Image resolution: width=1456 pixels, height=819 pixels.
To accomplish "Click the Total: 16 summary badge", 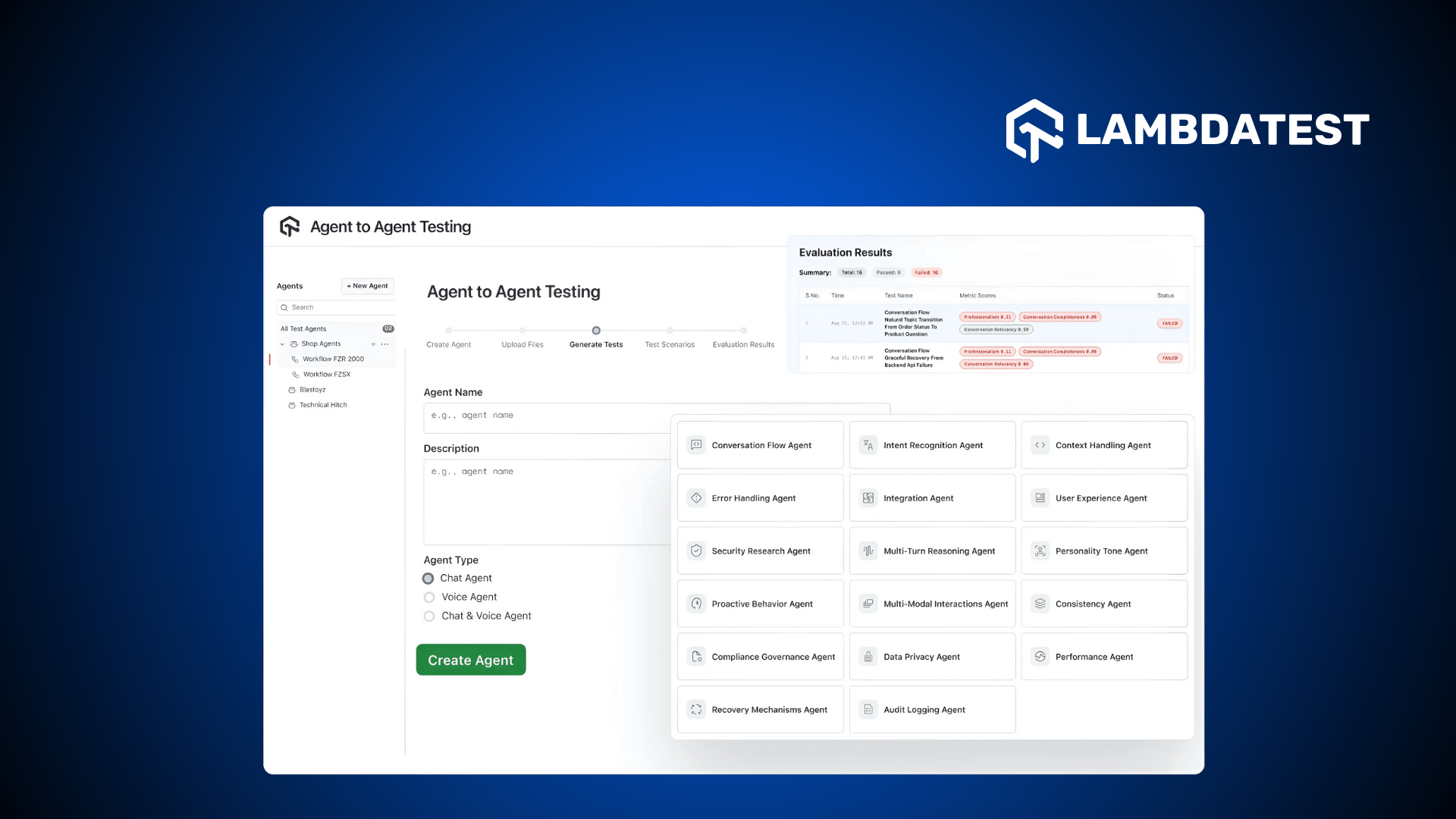I will pos(852,272).
